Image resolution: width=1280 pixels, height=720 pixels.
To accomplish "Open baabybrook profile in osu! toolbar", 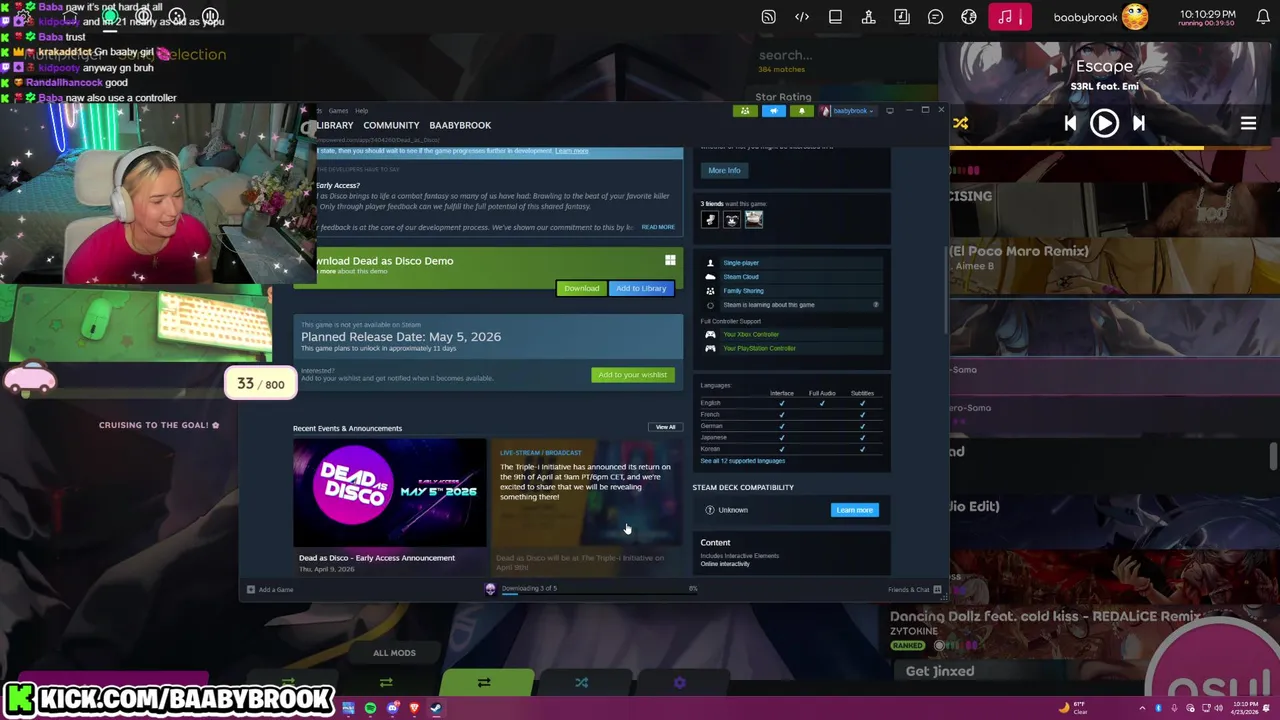I will click(x=1100, y=17).
